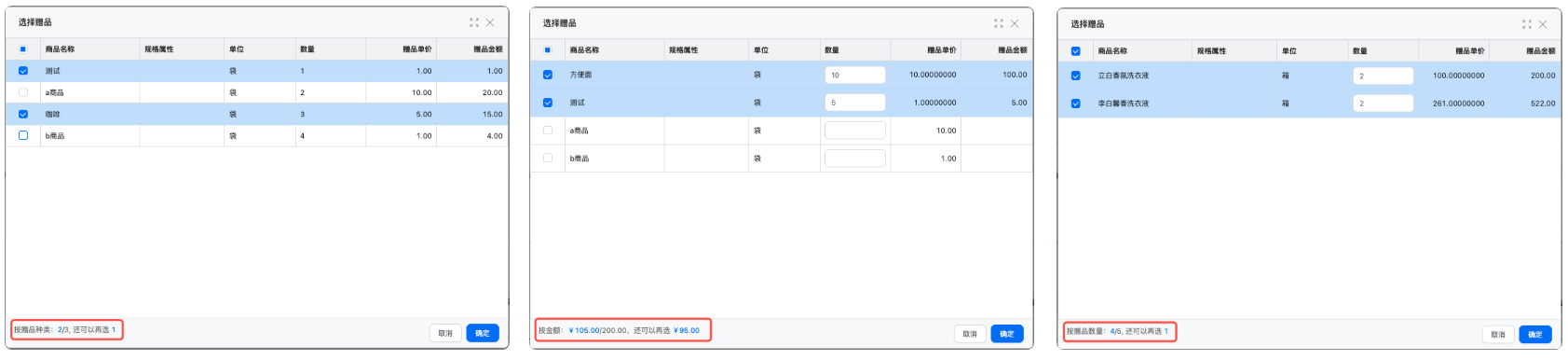Check b商品 row in 按赠品种类 dialog
Image resolution: width=1568 pixels, height=360 pixels.
pos(23,135)
